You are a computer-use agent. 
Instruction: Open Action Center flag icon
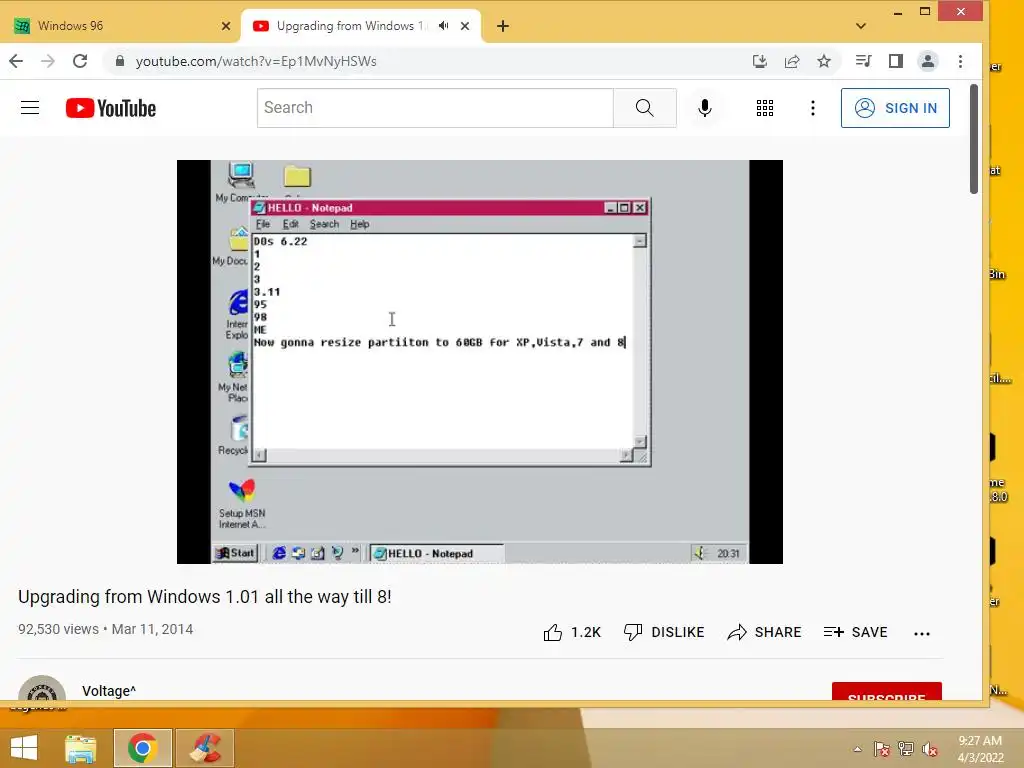[882, 749]
